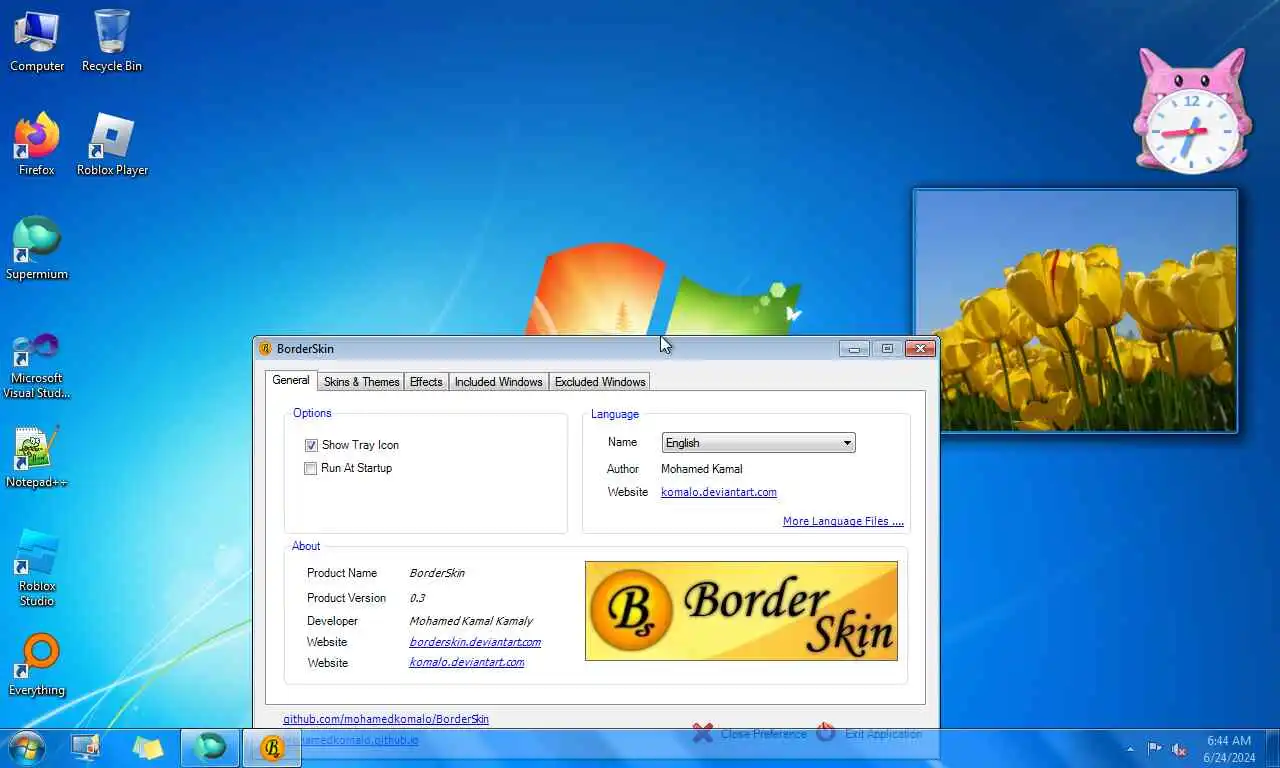
Task: Open the github.com/mohamedkomalo/BorderSkin link
Action: [x=386, y=719]
